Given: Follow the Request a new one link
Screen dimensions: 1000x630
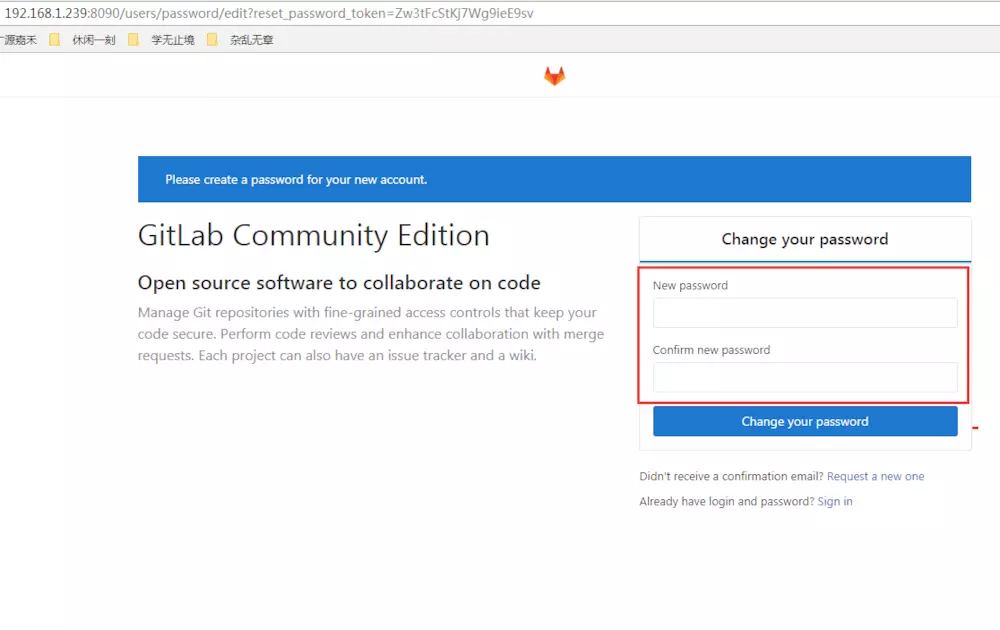Looking at the screenshot, I should (875, 476).
